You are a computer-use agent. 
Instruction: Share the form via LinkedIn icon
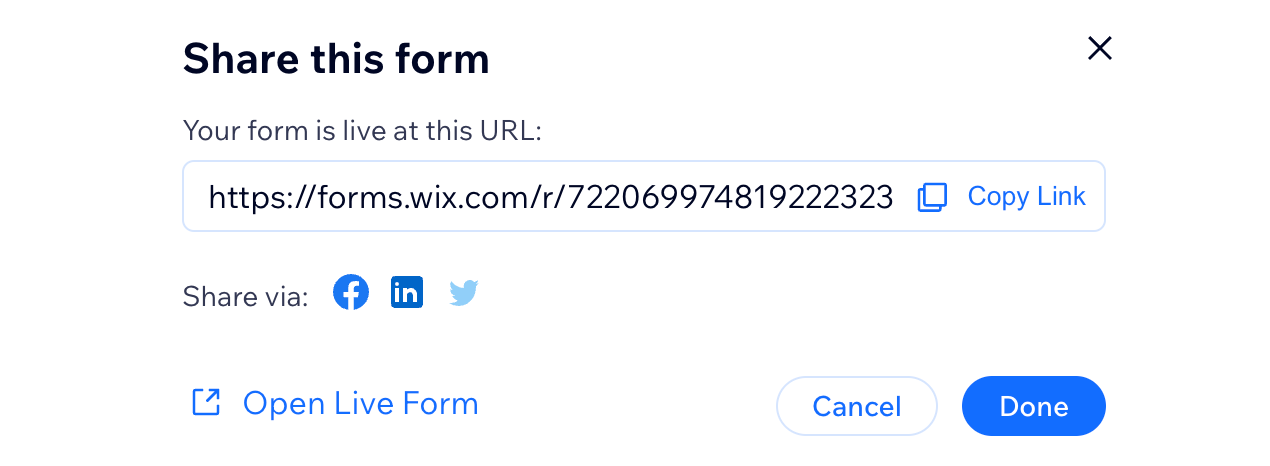tap(407, 293)
